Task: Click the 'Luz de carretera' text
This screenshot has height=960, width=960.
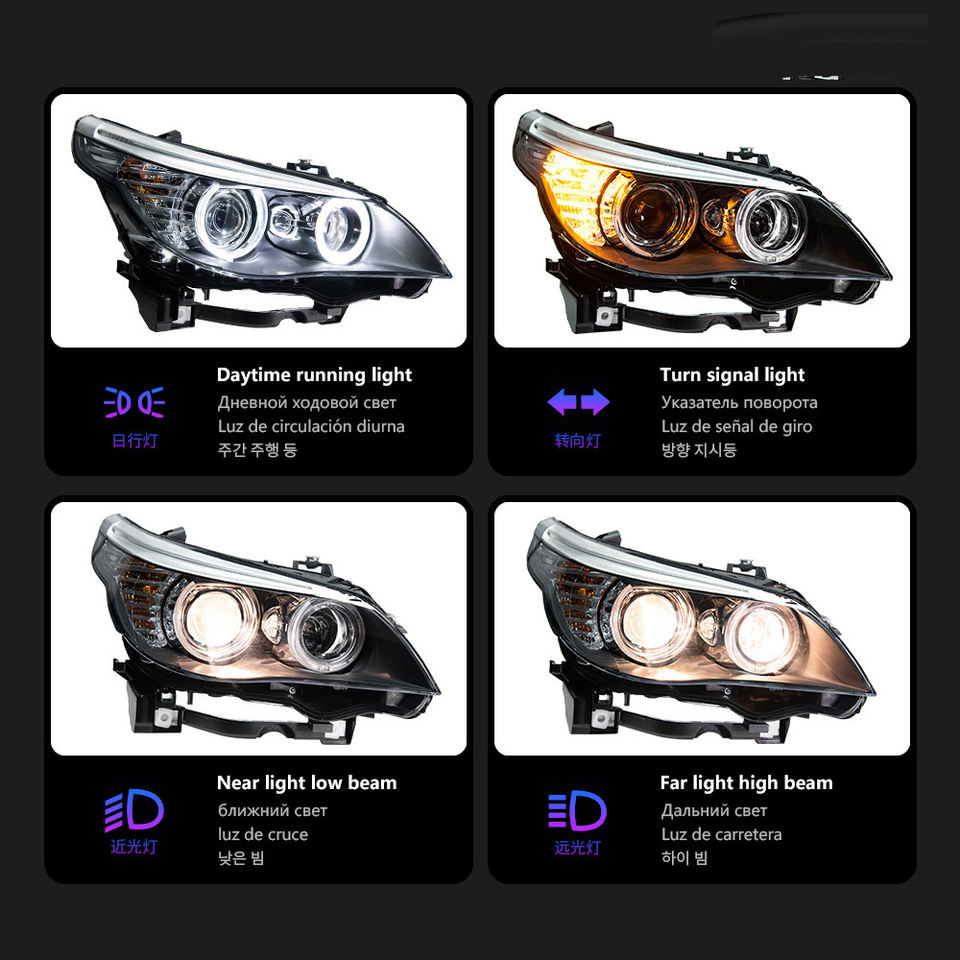Action: (721, 834)
